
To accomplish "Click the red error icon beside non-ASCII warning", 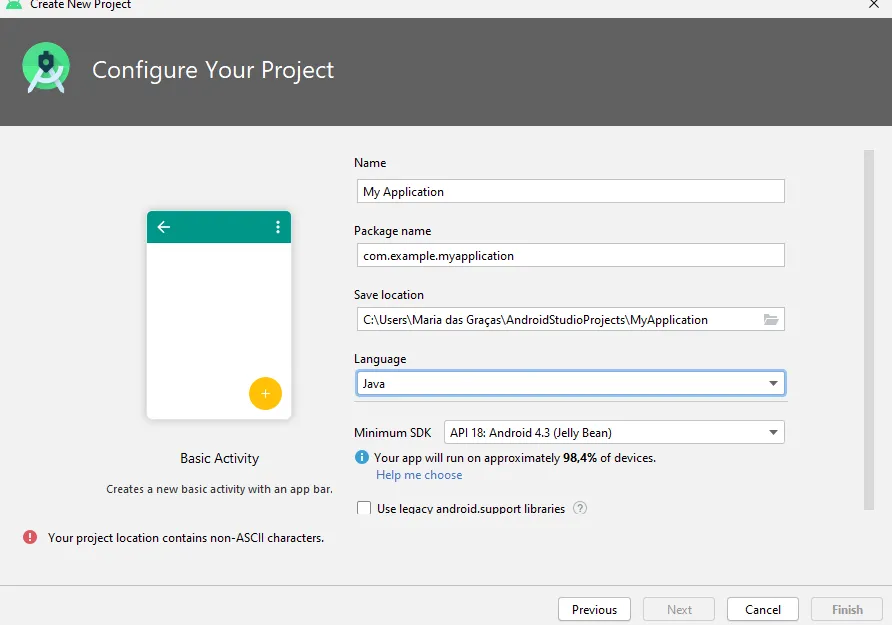I will 30,537.
